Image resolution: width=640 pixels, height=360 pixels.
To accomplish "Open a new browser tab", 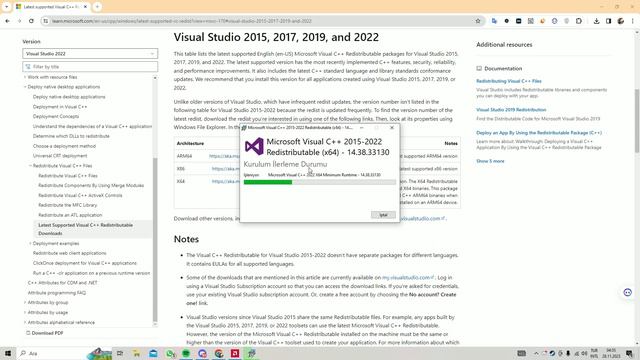I will tap(97, 7).
